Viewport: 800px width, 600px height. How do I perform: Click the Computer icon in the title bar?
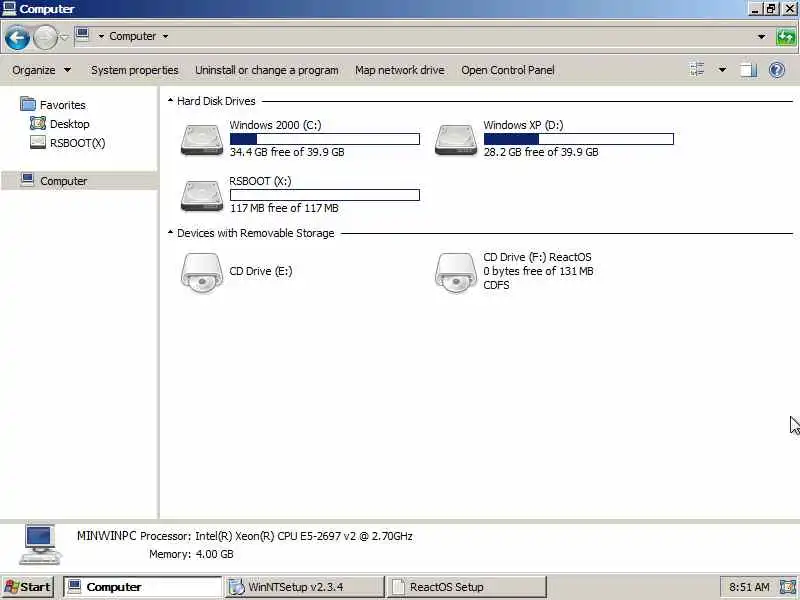[9, 8]
